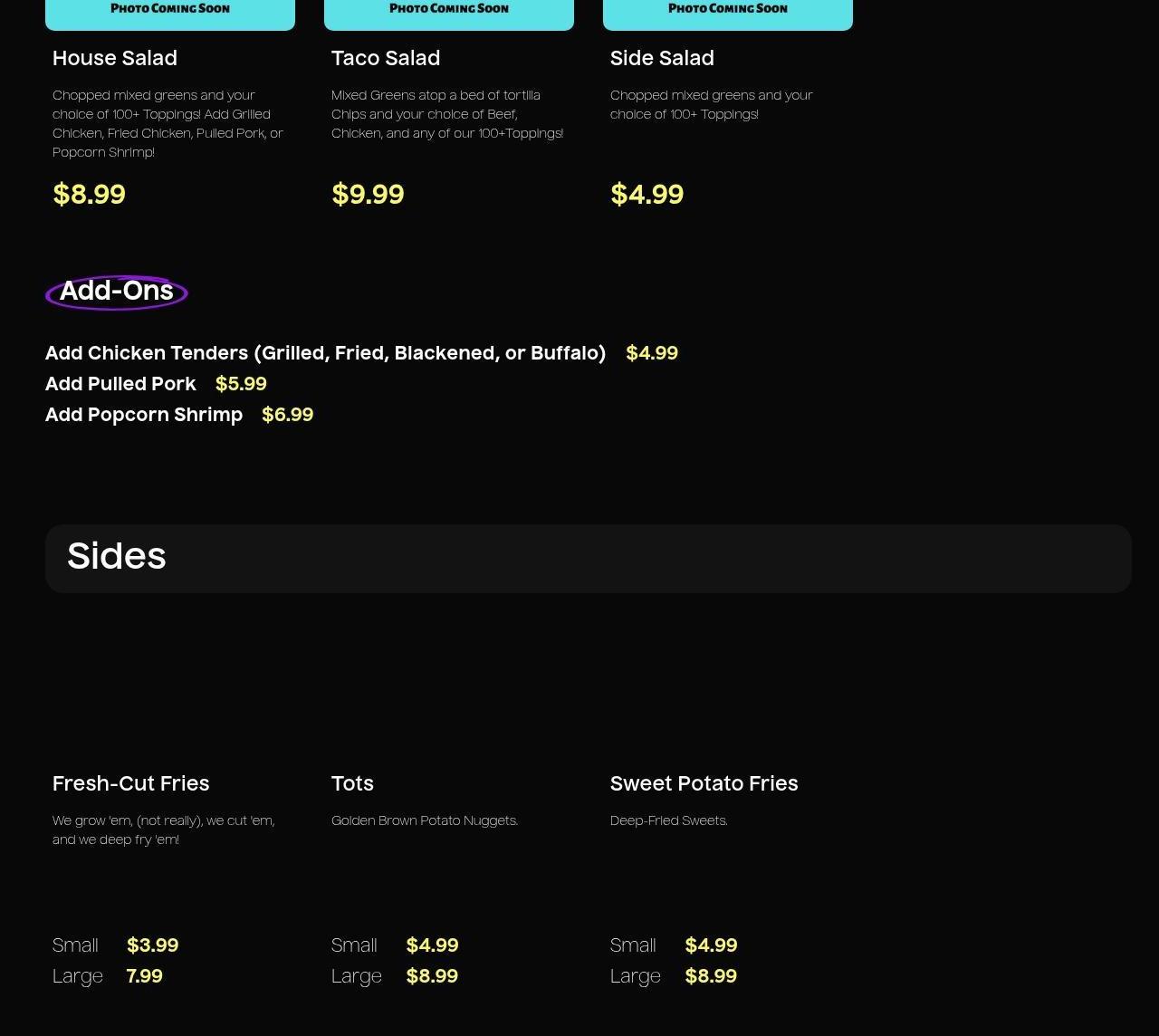Click the Sides section header bar

(589, 558)
